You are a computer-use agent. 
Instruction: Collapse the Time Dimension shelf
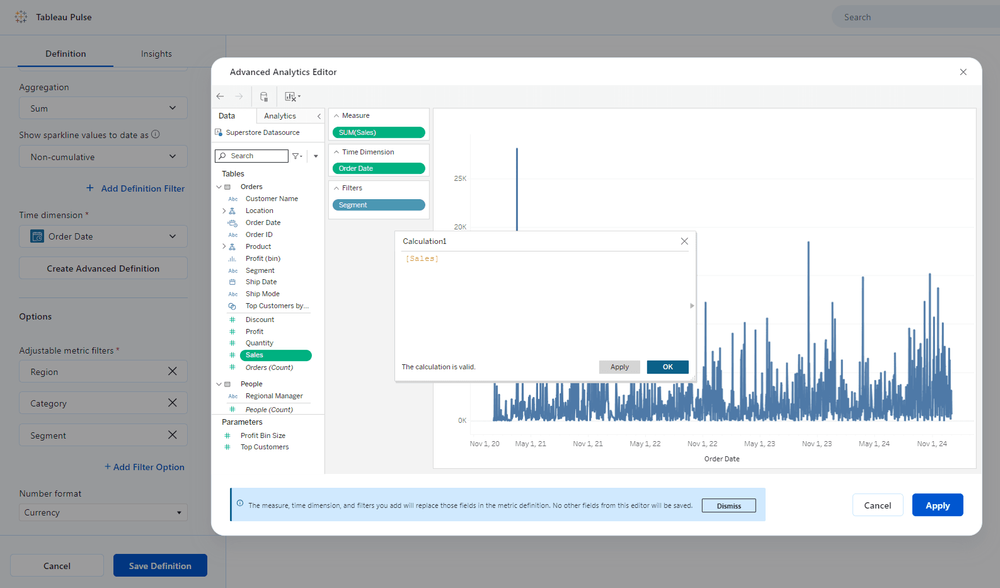(337, 152)
